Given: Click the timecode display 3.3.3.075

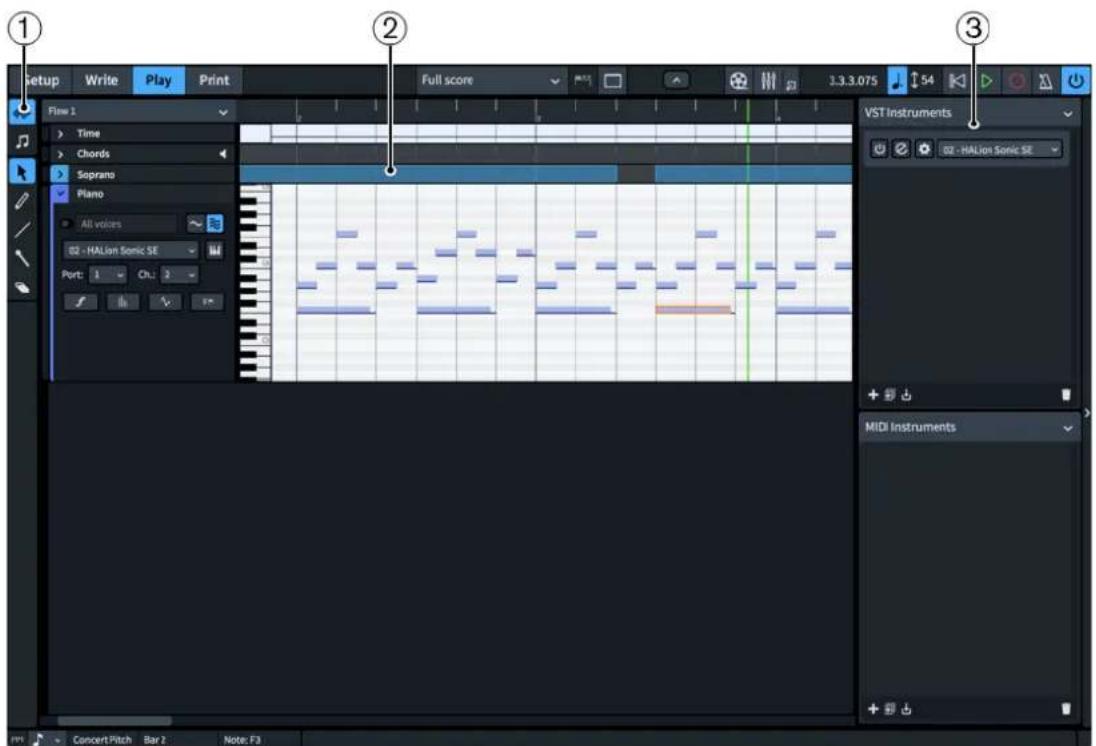Looking at the screenshot, I should coord(852,81).
